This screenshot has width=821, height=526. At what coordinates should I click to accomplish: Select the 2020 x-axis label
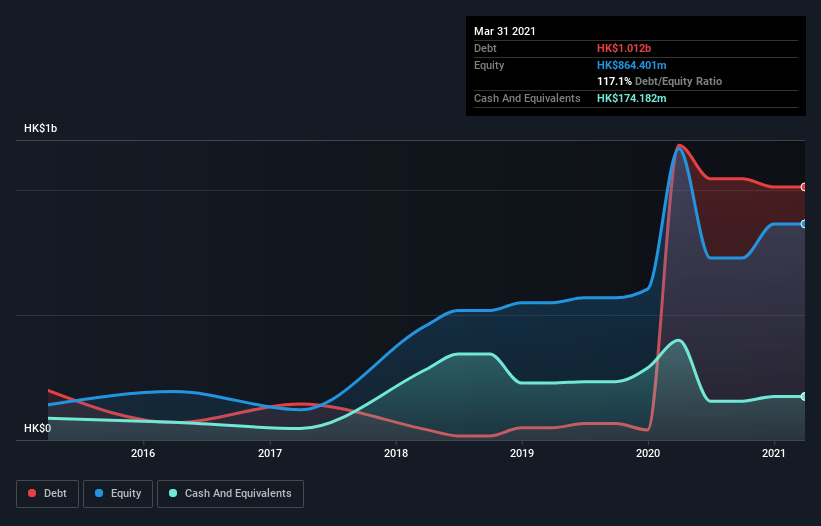[x=648, y=453]
